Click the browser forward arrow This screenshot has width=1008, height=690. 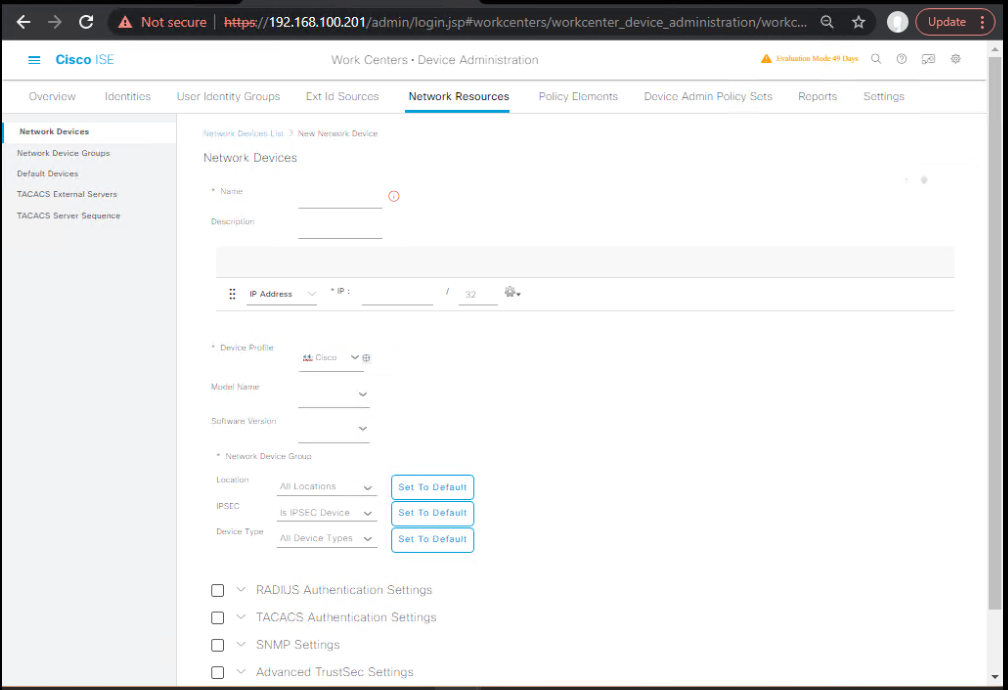coord(55,22)
